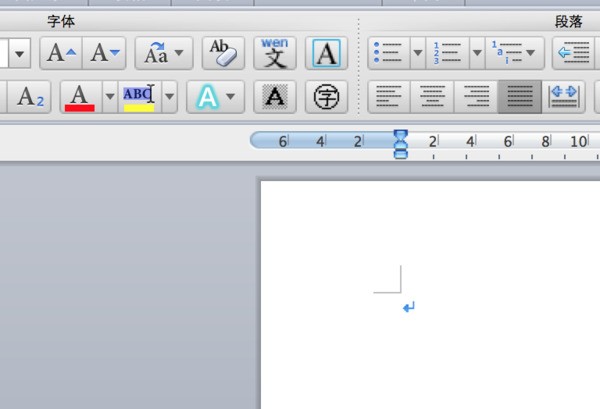
Task: Toggle center alignment
Action: 433,97
